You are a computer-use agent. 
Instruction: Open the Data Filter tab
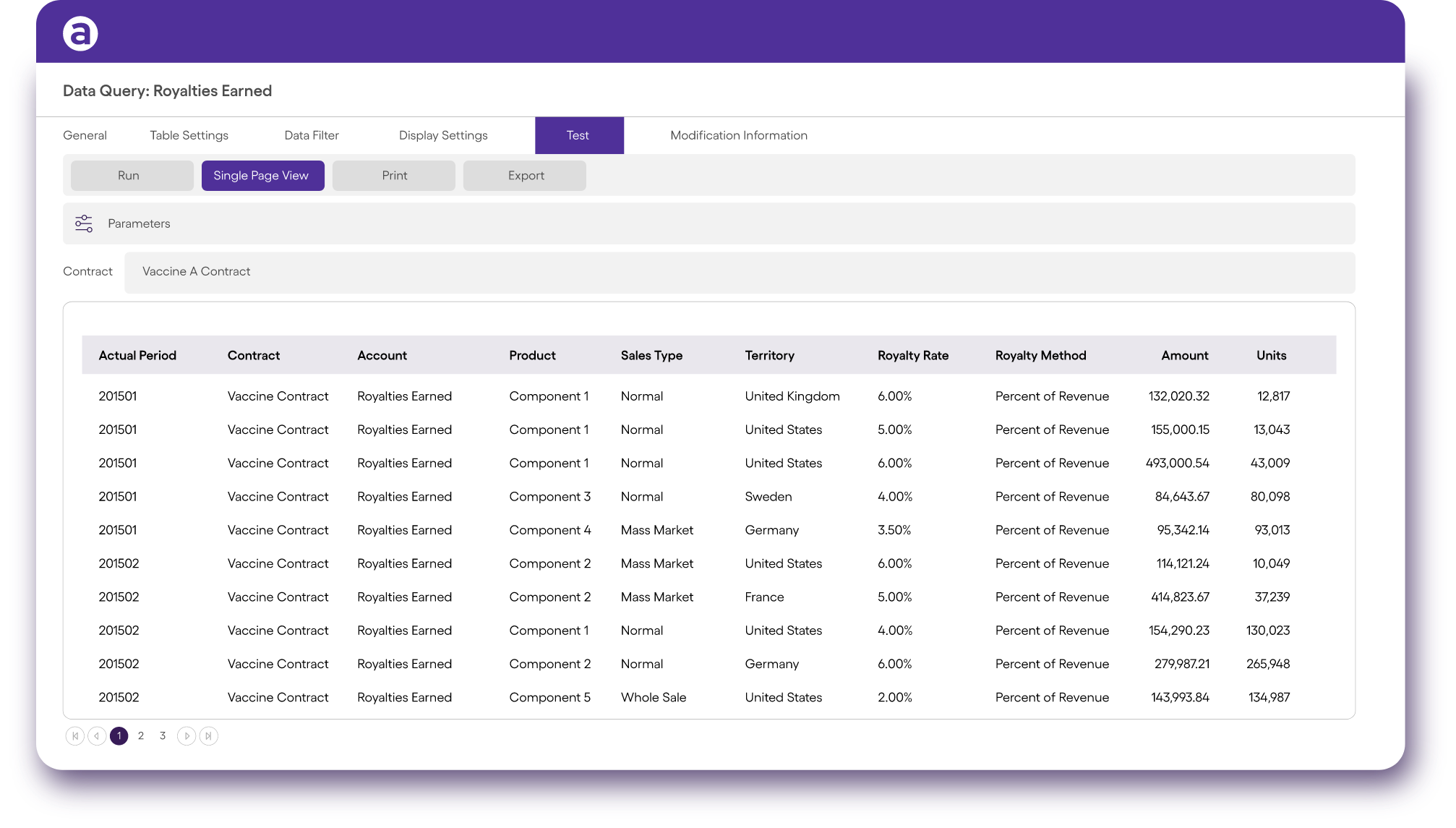312,135
